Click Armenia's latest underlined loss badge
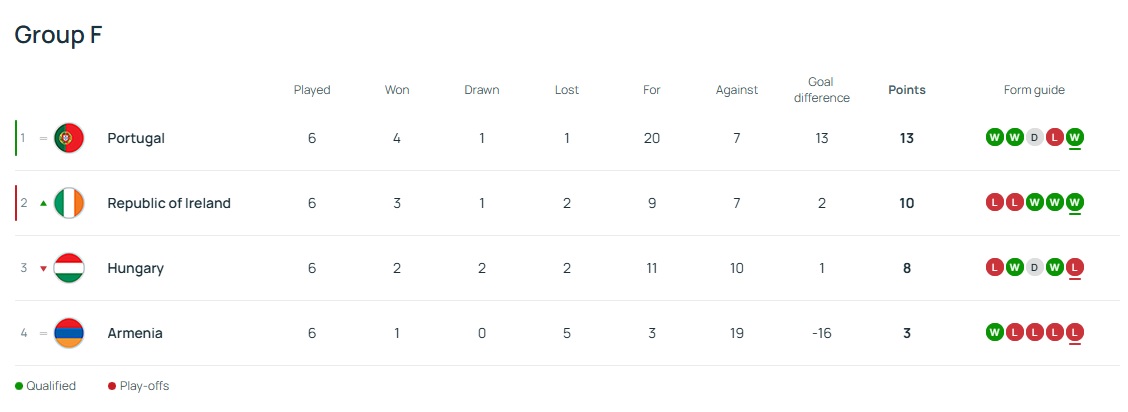The image size is (1128, 412). pyautogui.click(x=1074, y=332)
